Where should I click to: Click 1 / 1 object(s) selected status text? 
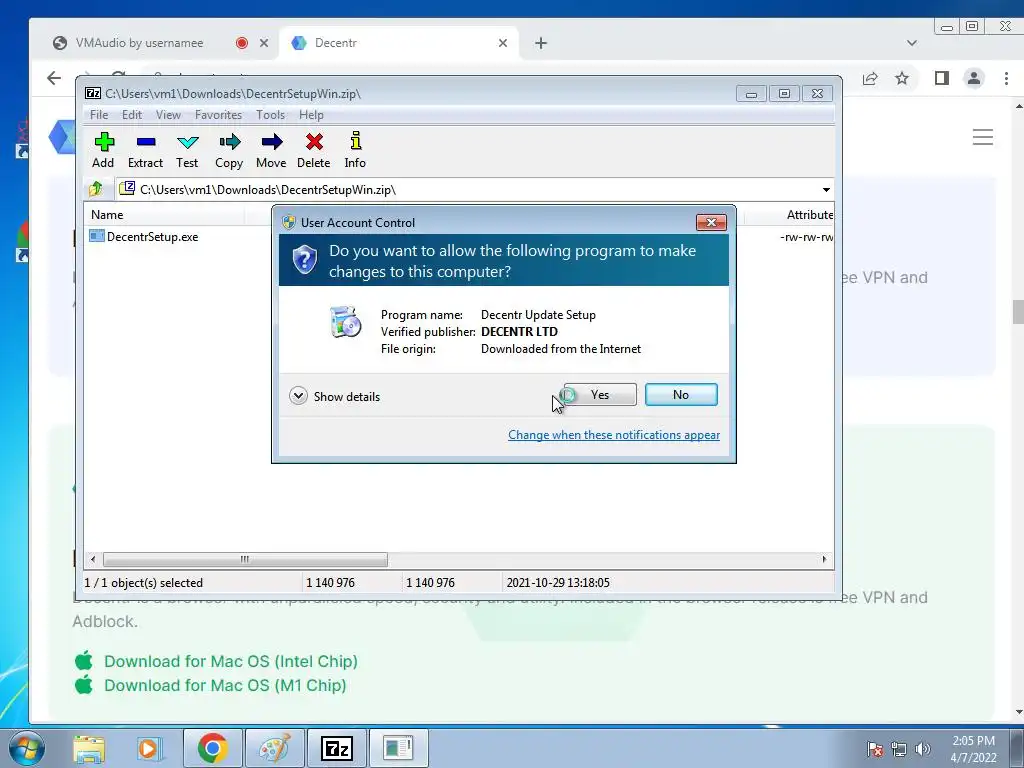tap(144, 583)
